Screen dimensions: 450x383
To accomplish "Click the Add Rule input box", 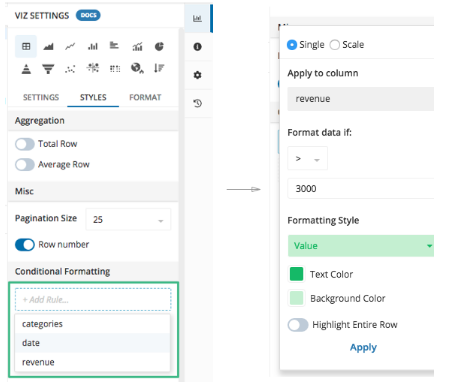I will [93, 300].
